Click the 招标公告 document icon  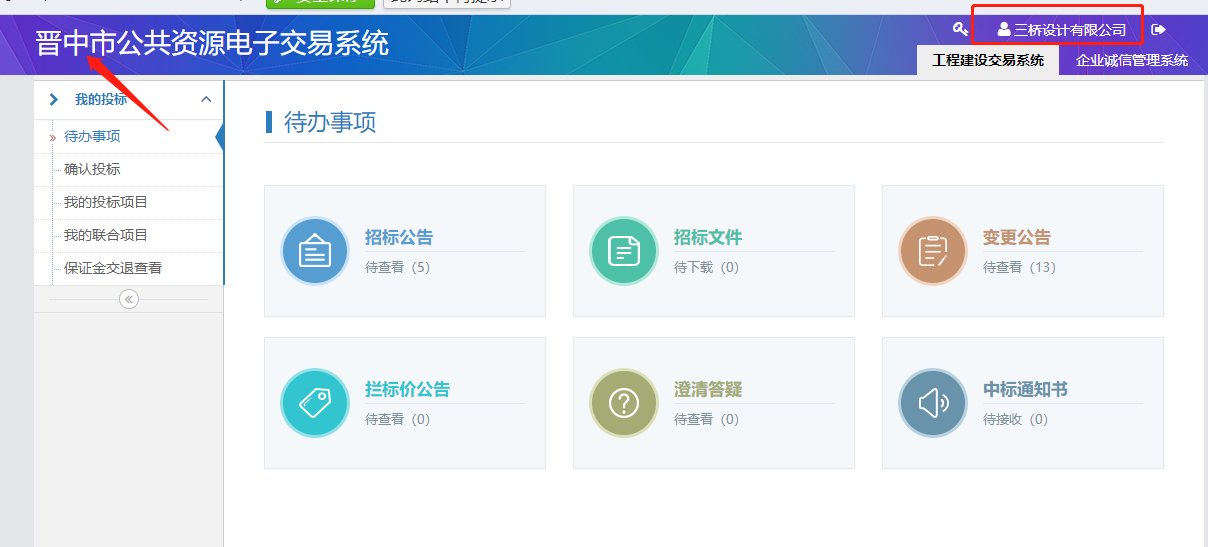315,251
